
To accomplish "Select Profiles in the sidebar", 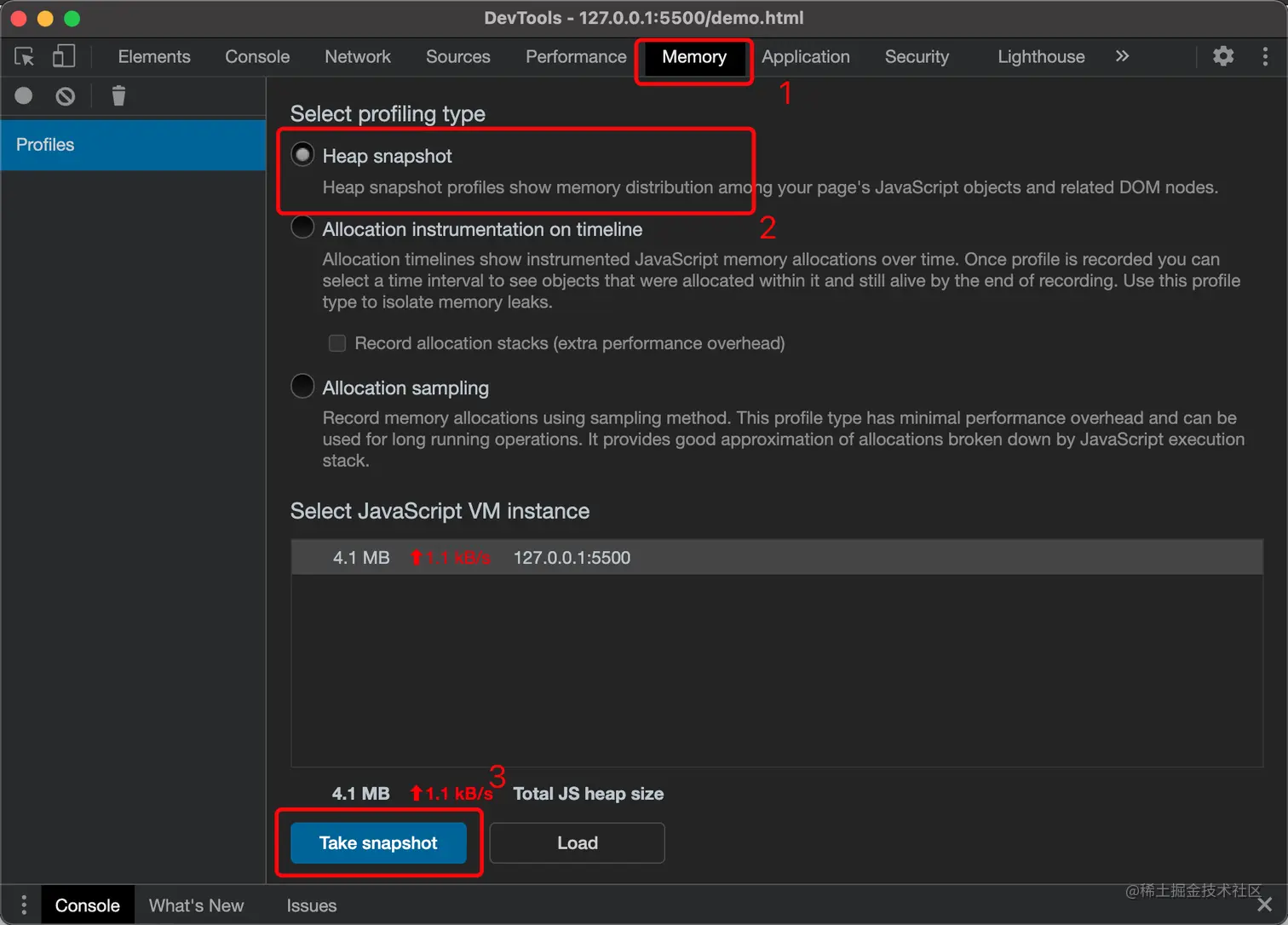I will tap(133, 145).
